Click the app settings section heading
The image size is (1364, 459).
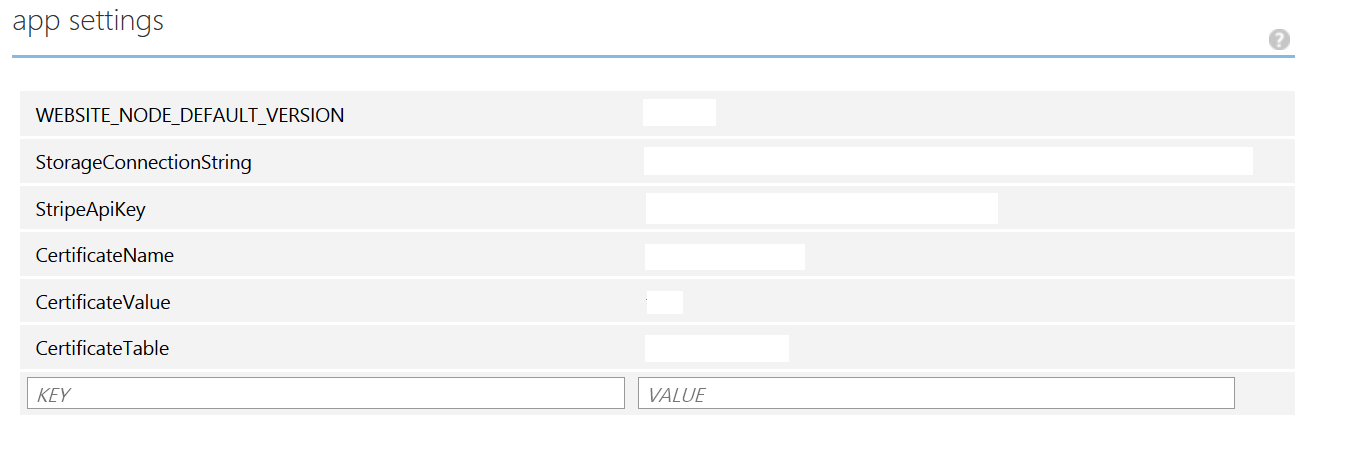point(88,22)
